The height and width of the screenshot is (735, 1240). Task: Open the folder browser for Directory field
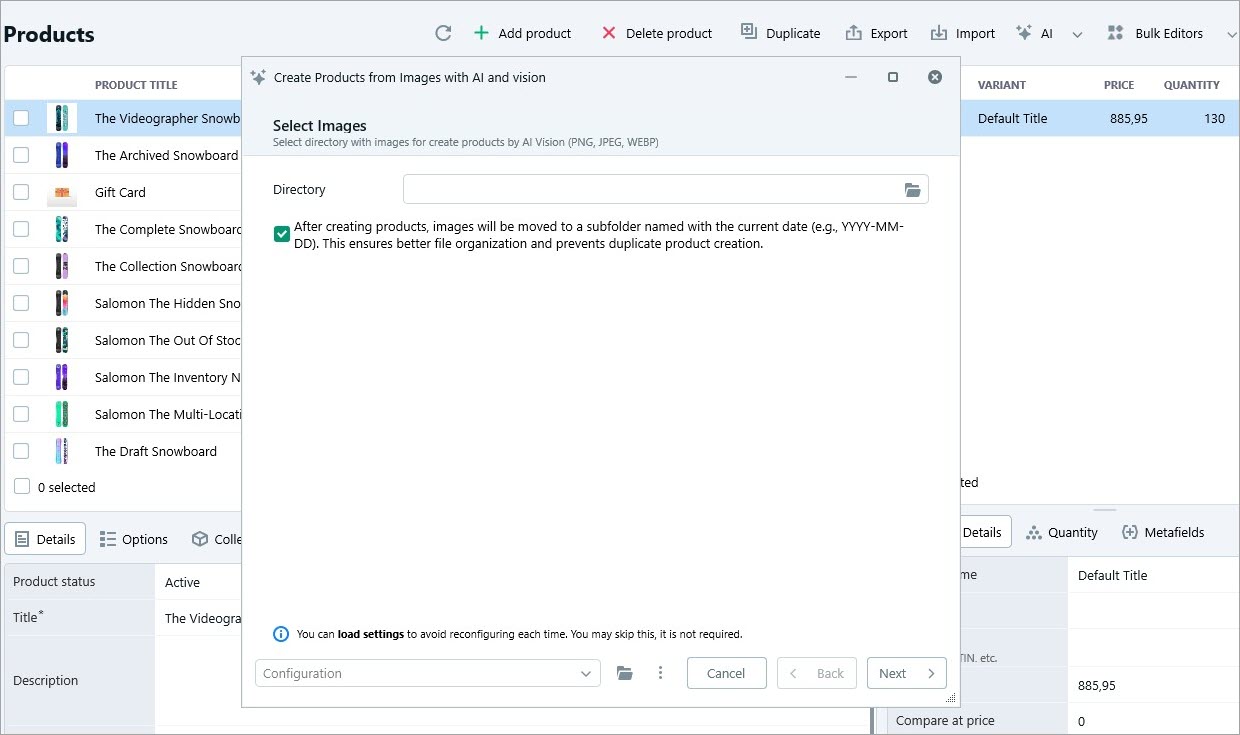click(x=912, y=189)
